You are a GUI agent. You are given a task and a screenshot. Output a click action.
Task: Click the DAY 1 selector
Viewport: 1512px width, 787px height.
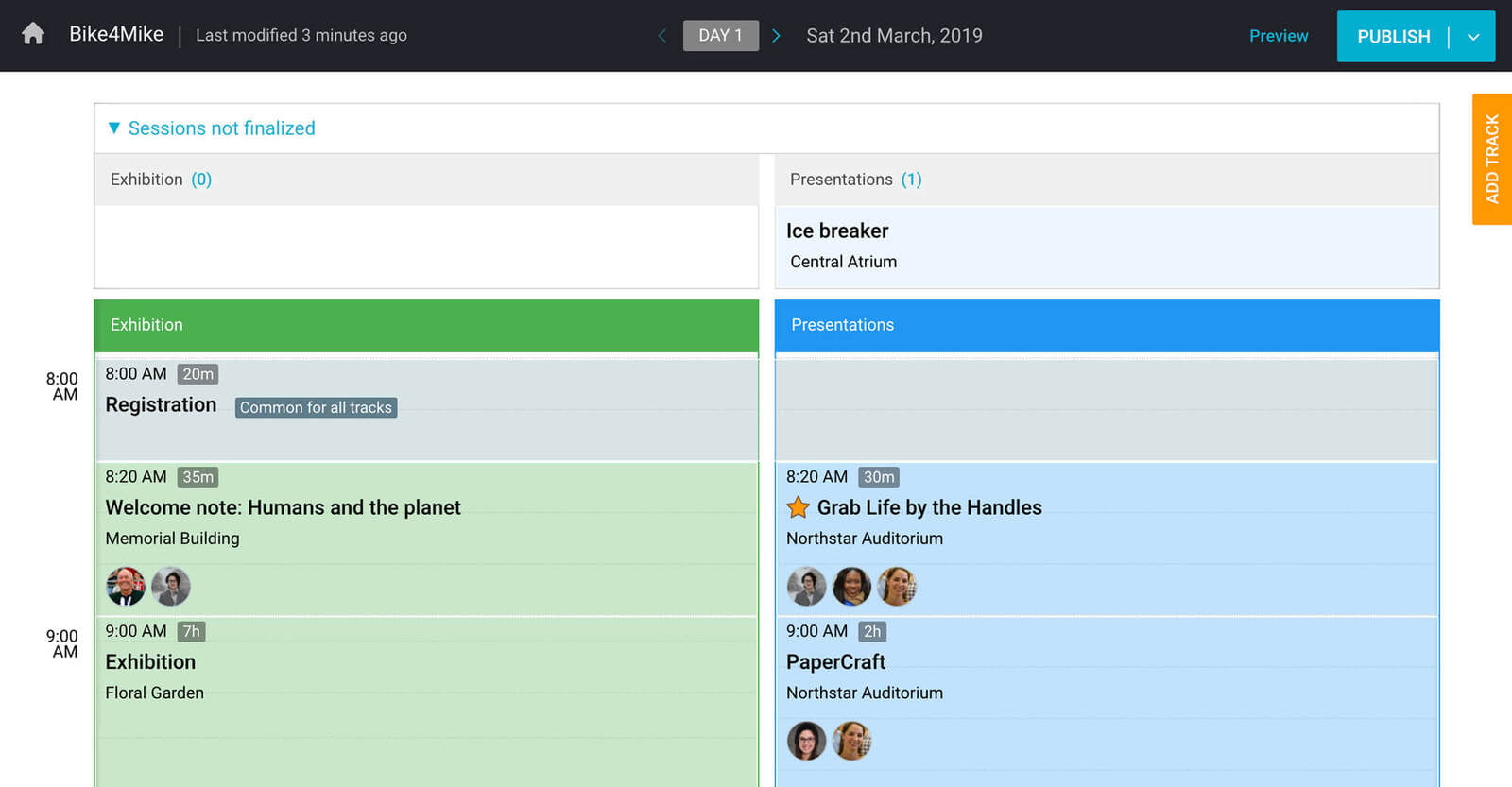coord(721,36)
